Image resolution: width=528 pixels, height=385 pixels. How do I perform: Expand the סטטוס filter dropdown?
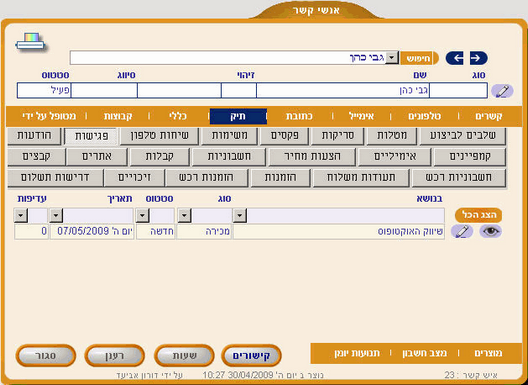(x=143, y=215)
